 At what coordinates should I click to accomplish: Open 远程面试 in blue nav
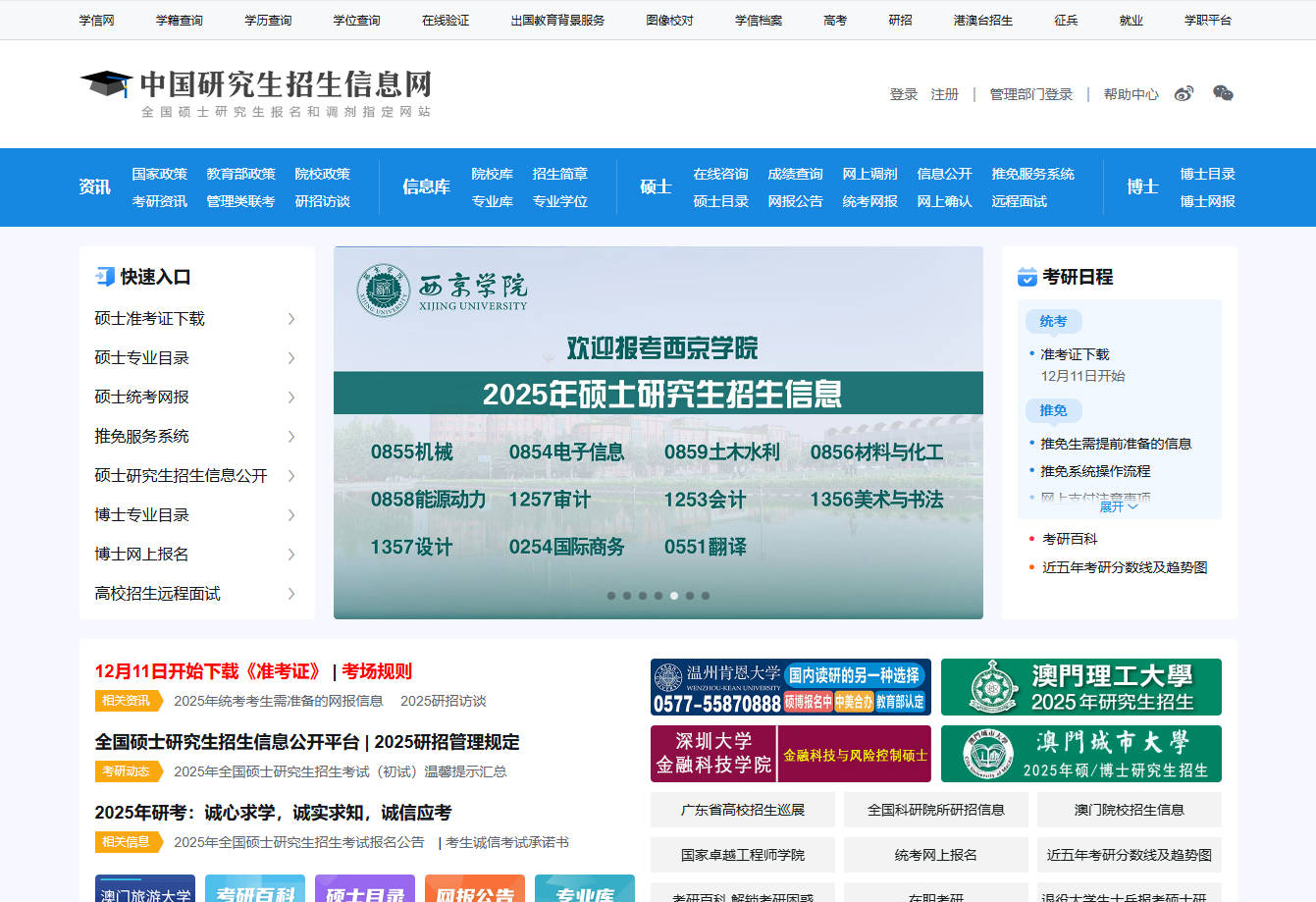(x=1019, y=201)
